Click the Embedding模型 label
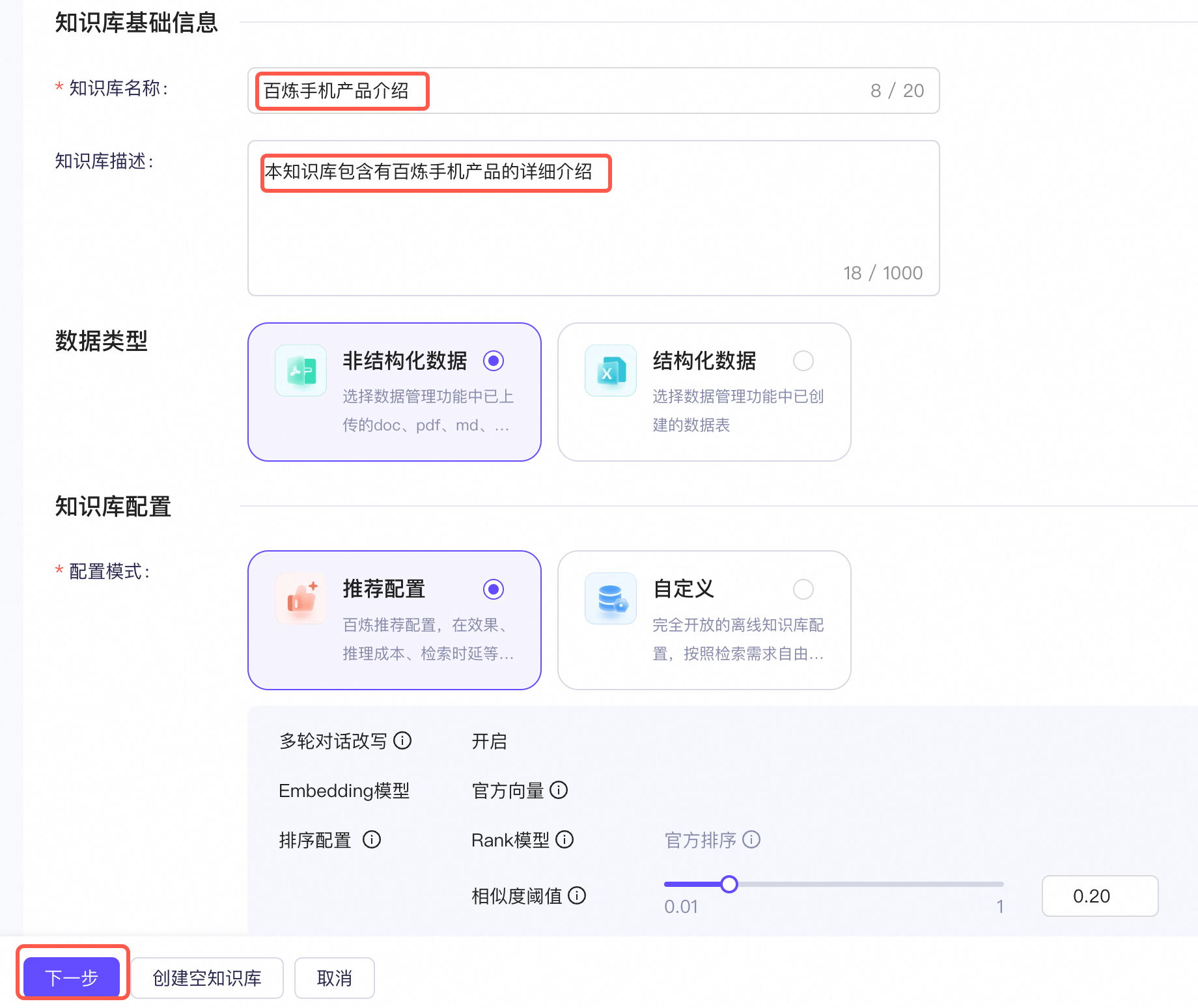 (344, 791)
